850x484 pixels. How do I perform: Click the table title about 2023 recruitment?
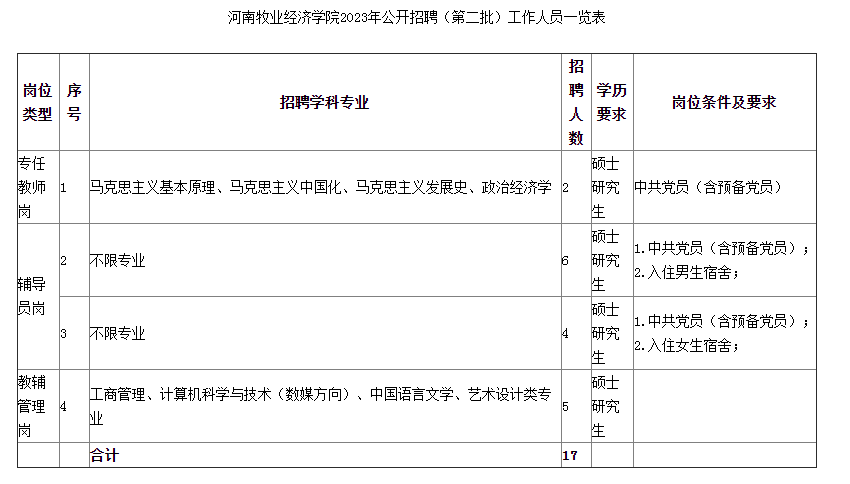423,17
